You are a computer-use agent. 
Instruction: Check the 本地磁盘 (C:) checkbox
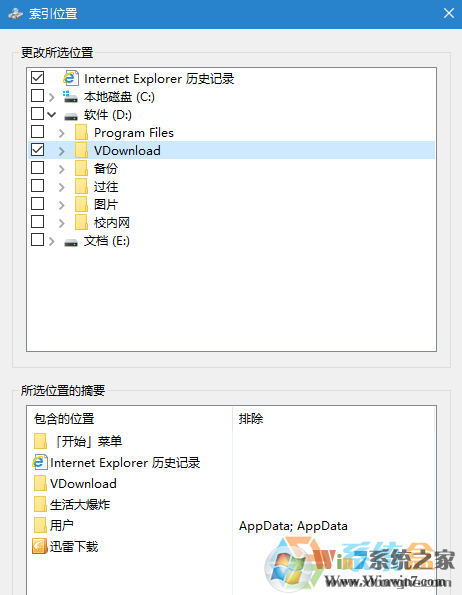pos(38,96)
